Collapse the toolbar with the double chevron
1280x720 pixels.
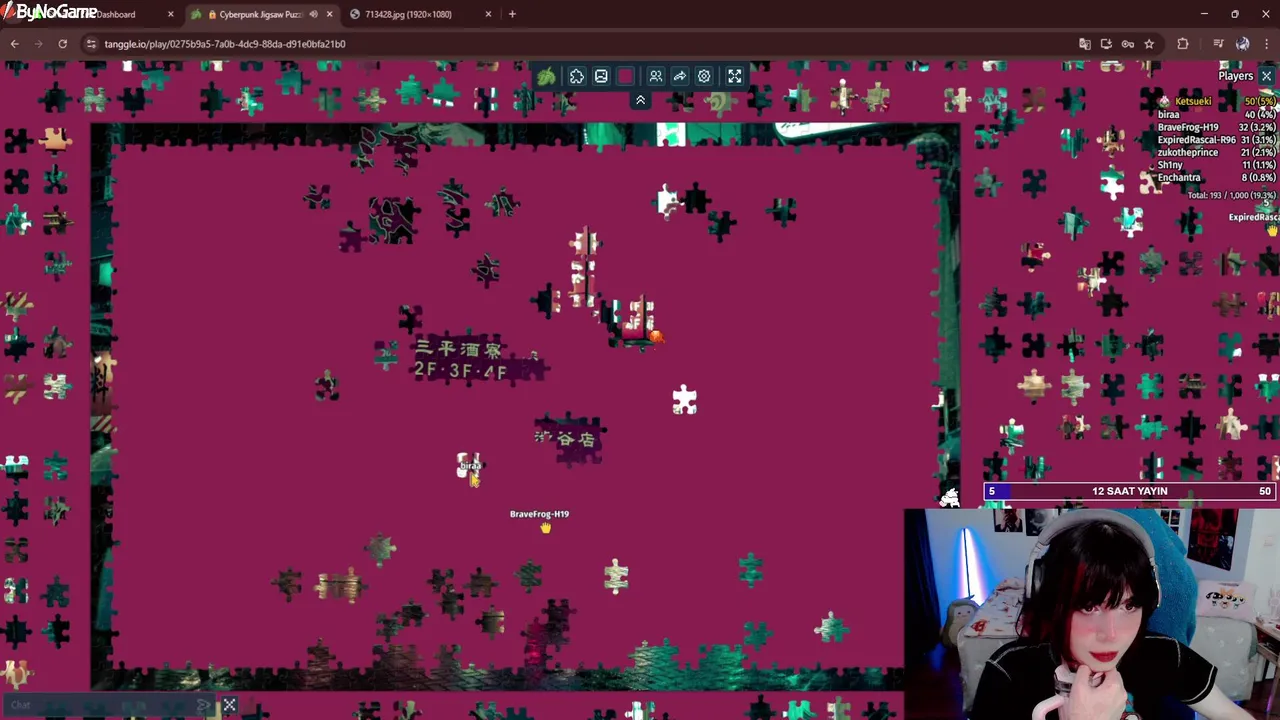click(640, 100)
